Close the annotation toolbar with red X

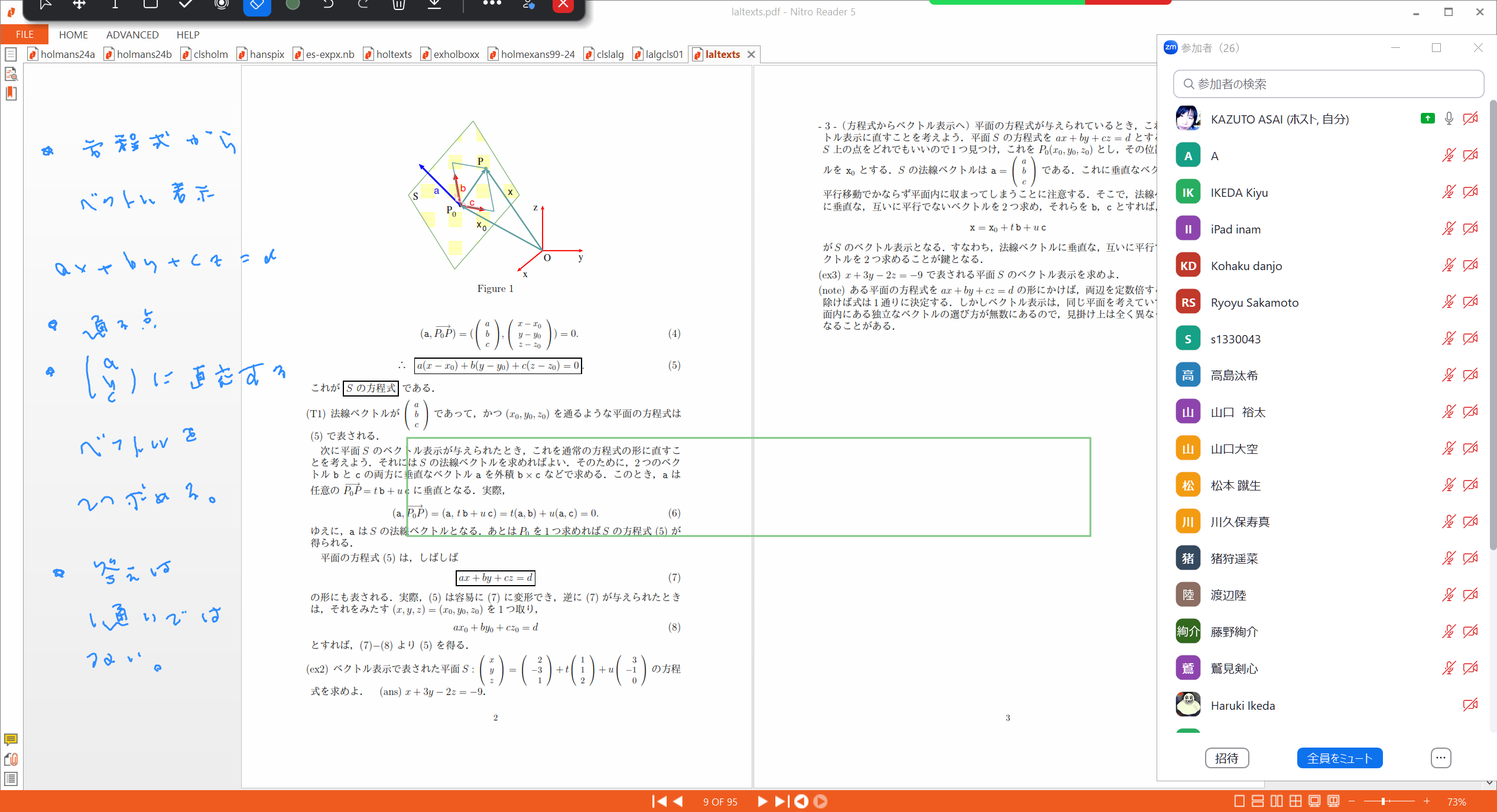coord(563,5)
